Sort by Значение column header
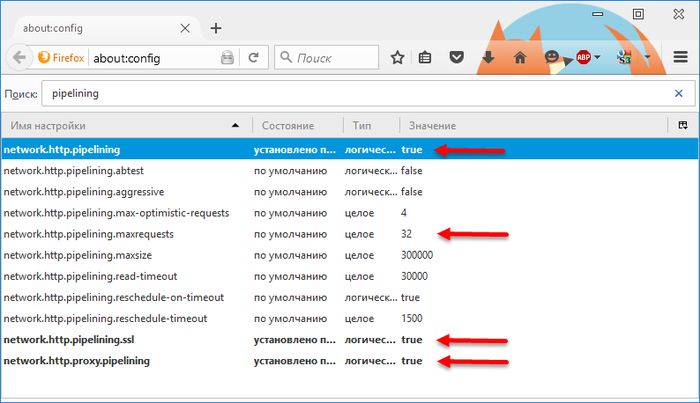This screenshot has height=403, width=700. pos(533,126)
